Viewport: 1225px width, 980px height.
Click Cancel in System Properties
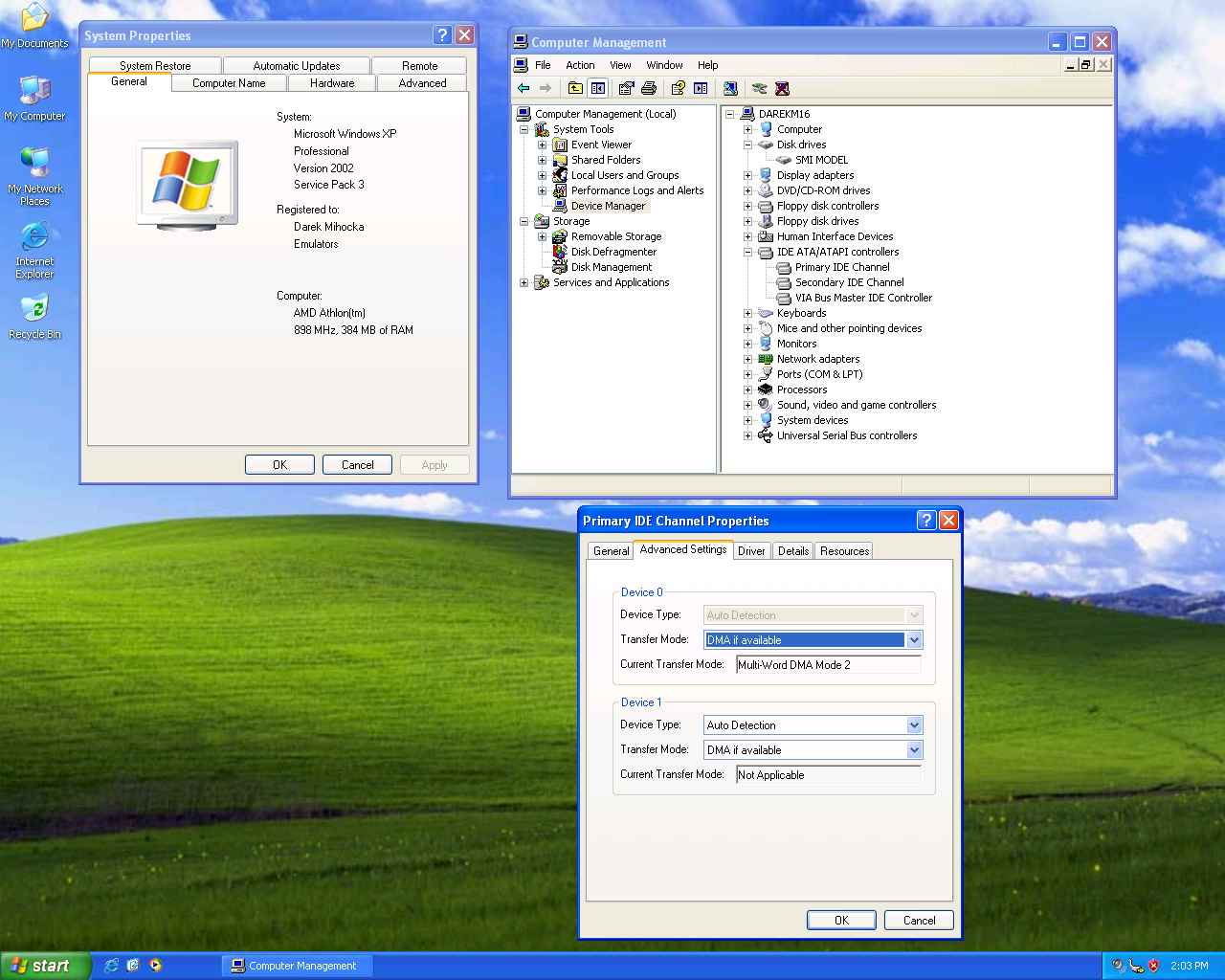[x=357, y=465]
